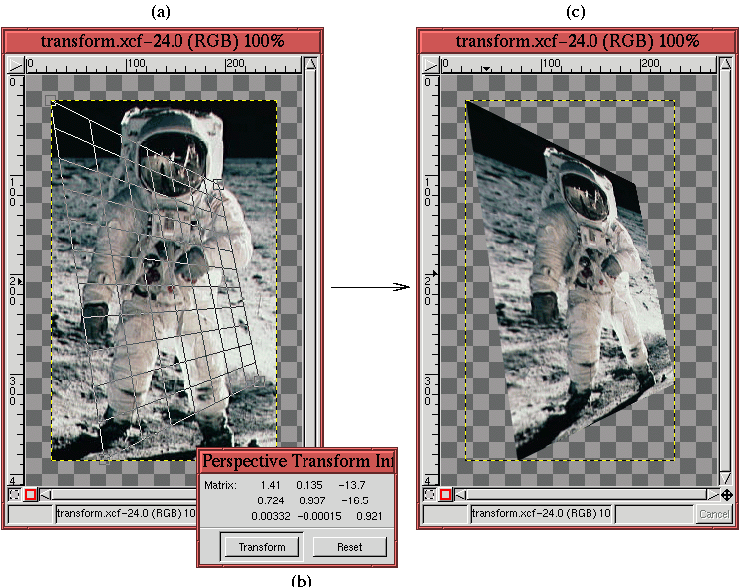This screenshot has width=739, height=587.
Task: Click scroll down arrow in right window
Action: (x=726, y=480)
